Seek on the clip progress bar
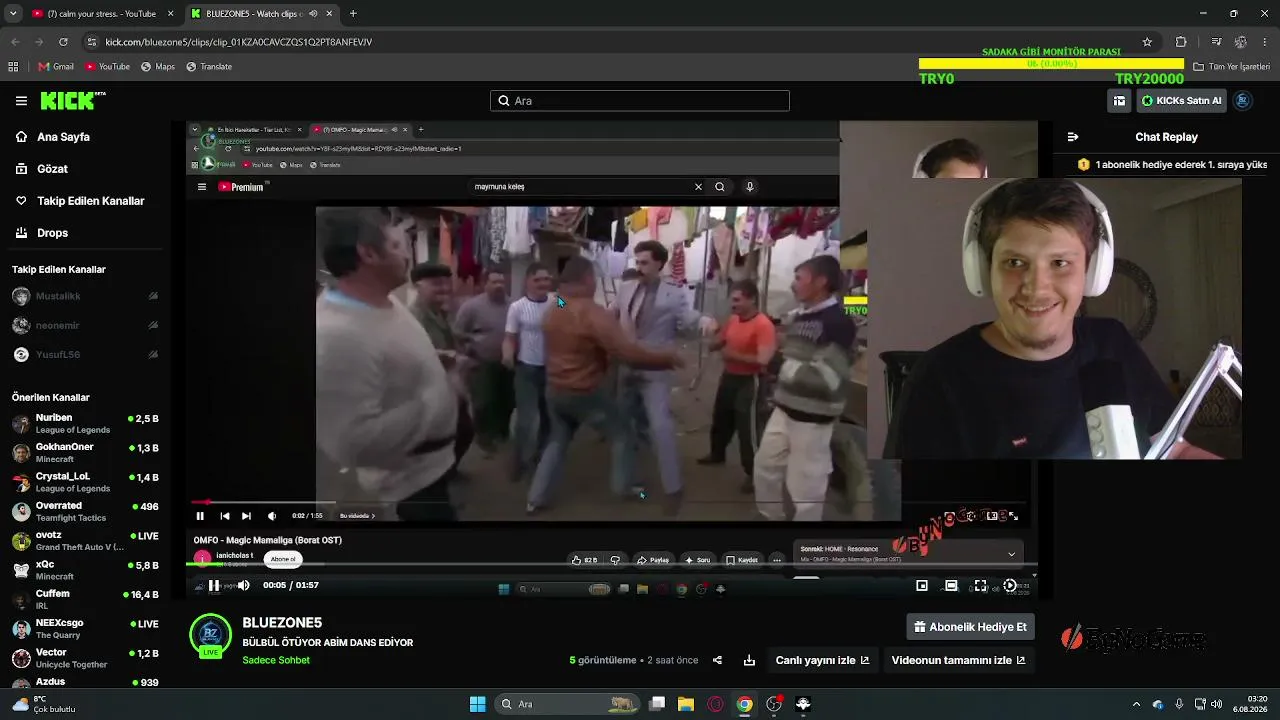Viewport: 1280px width, 720px height. tap(612, 565)
